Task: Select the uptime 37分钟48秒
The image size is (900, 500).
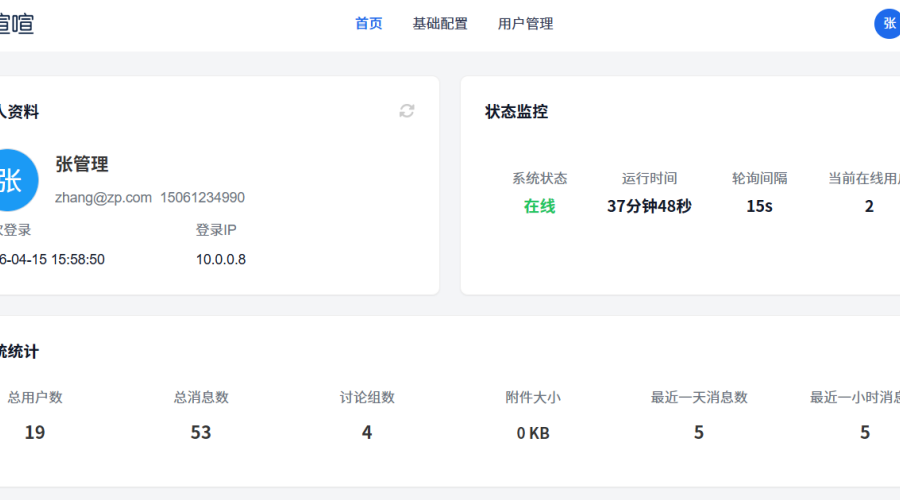Action: coord(649,206)
